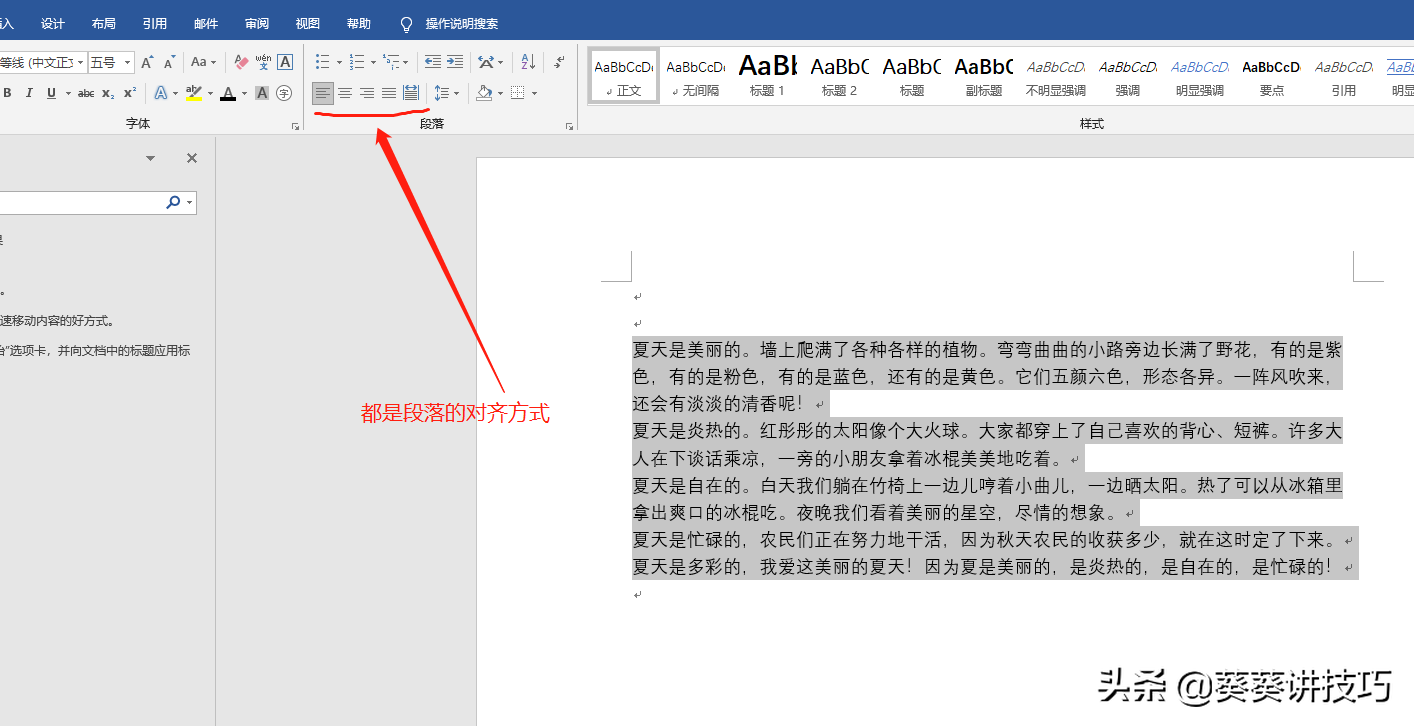Toggle bold formatting
Screen dimensions: 1414x726
click(x=8, y=92)
